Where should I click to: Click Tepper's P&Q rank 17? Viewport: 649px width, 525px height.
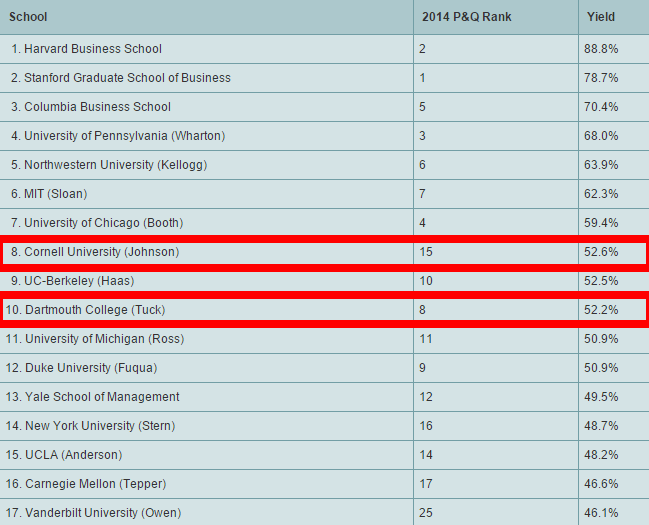pos(426,484)
